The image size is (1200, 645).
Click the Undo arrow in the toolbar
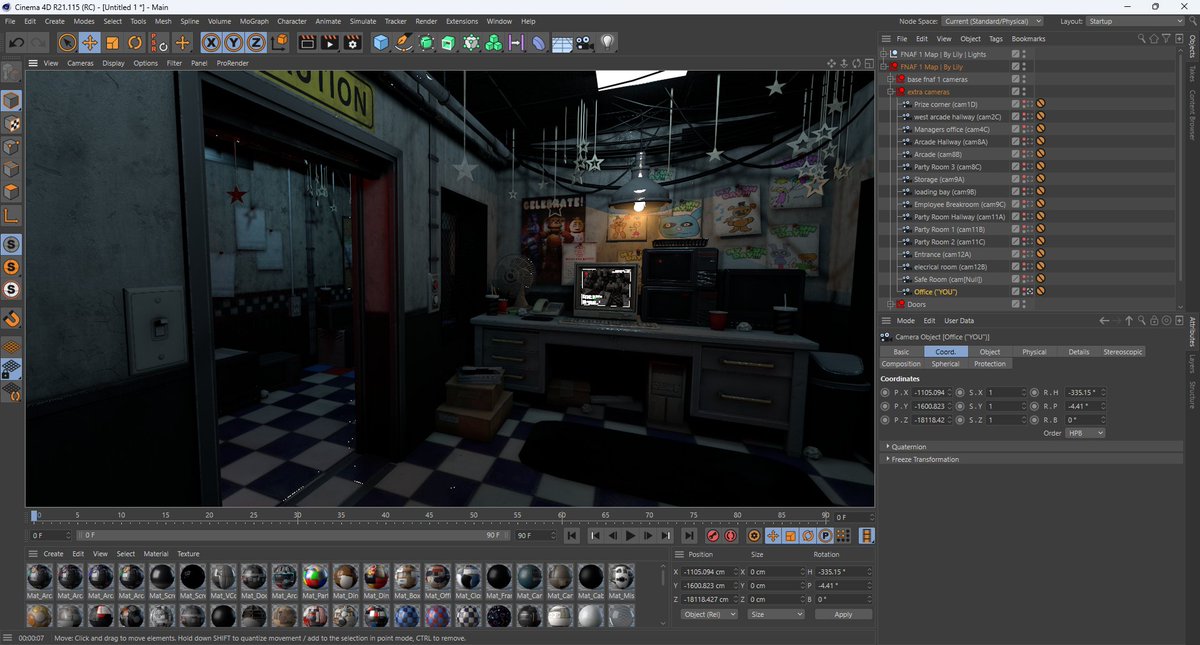tap(16, 43)
